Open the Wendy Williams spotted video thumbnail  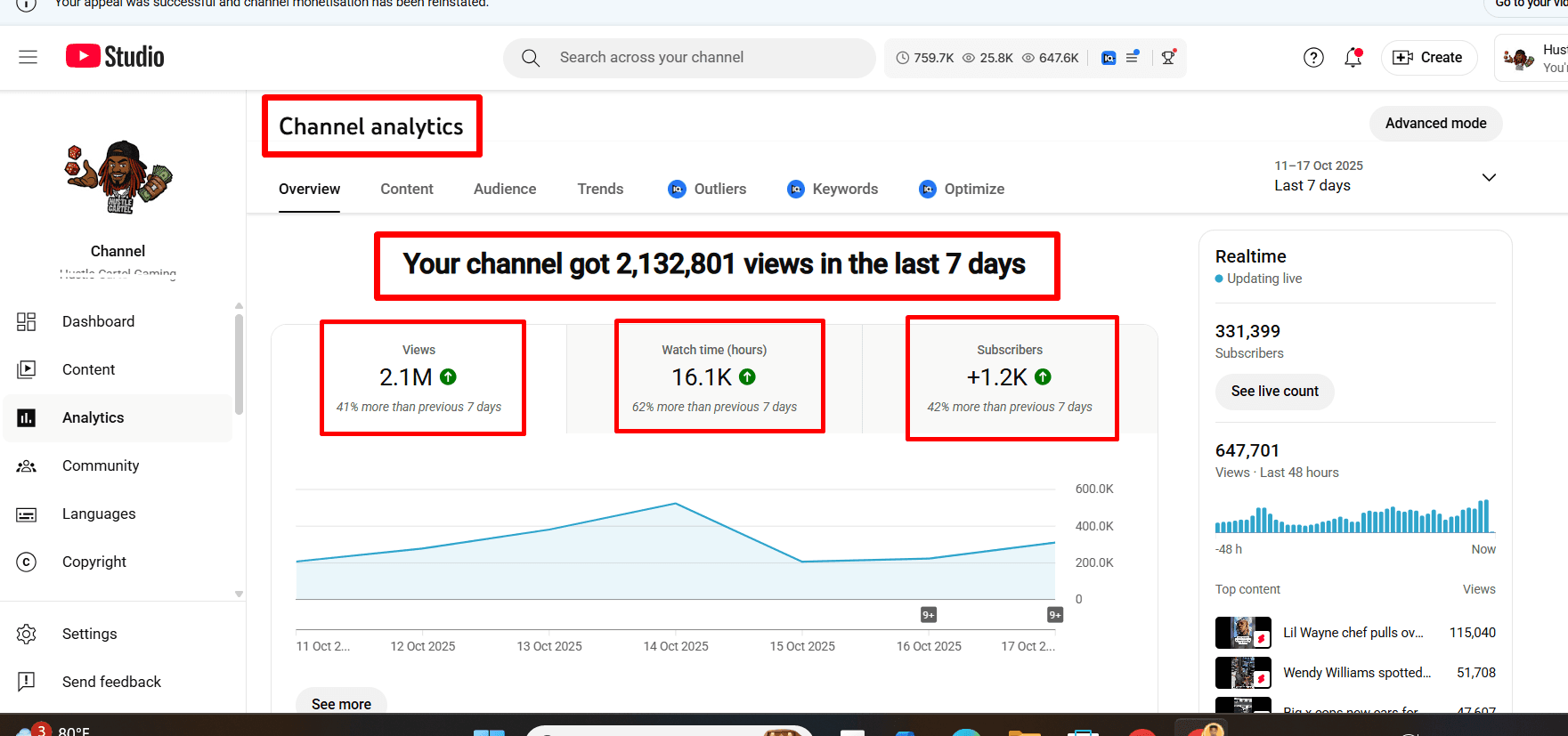point(1243,673)
